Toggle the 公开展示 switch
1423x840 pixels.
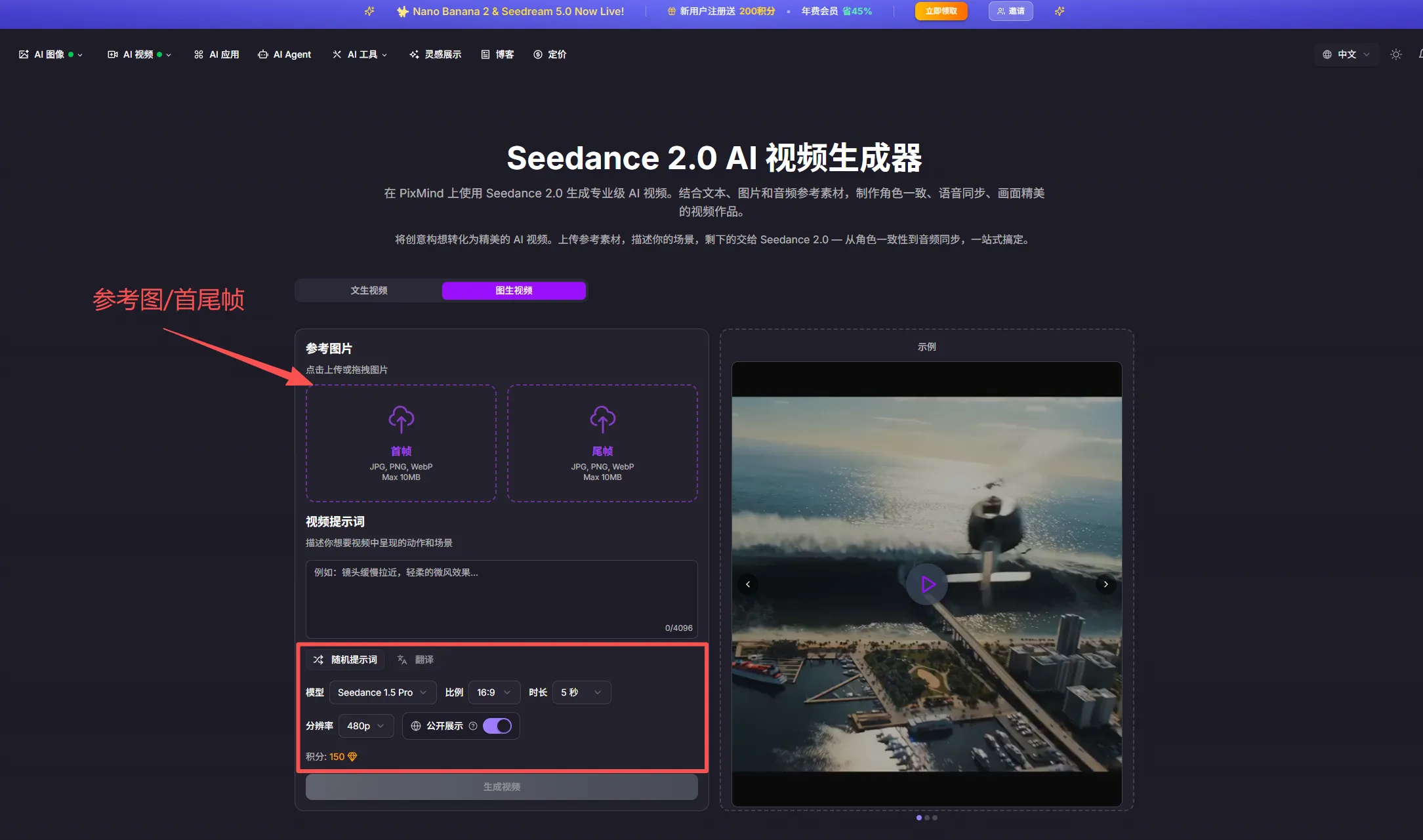pyautogui.click(x=497, y=726)
